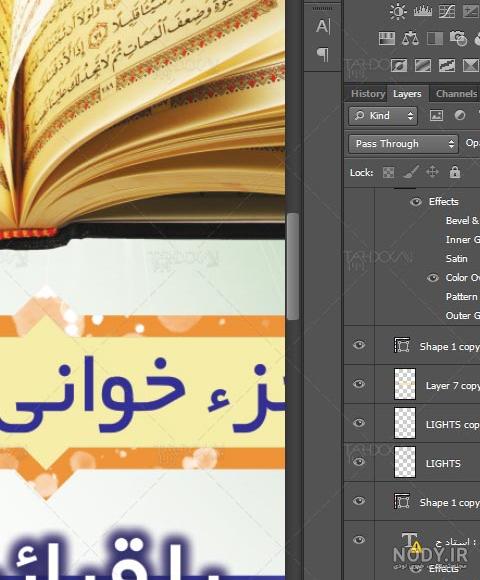This screenshot has height=580, width=480.
Task: Hide the Arabic text layer
Action: (359, 540)
